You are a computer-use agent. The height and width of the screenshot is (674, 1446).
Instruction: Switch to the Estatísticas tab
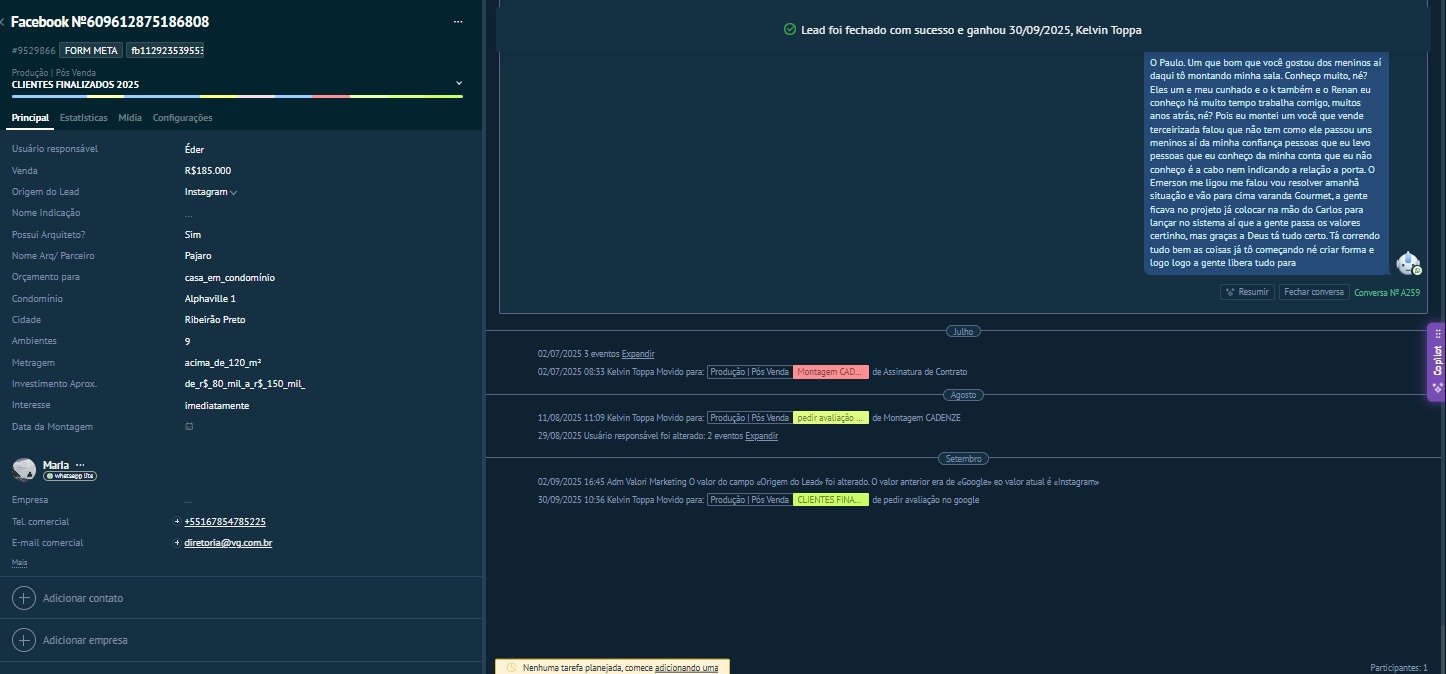[83, 118]
